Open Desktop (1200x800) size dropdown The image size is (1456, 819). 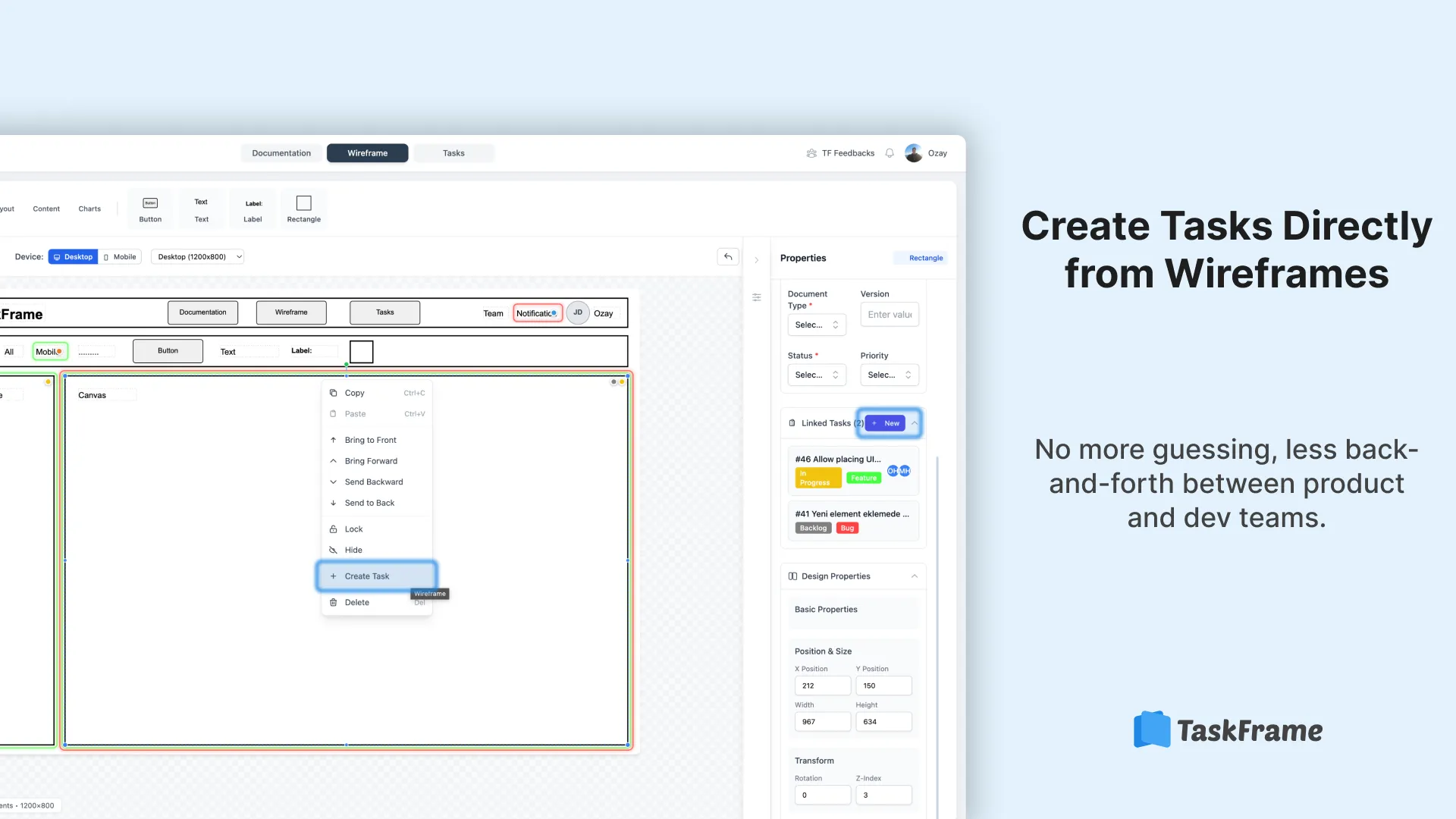coord(198,257)
